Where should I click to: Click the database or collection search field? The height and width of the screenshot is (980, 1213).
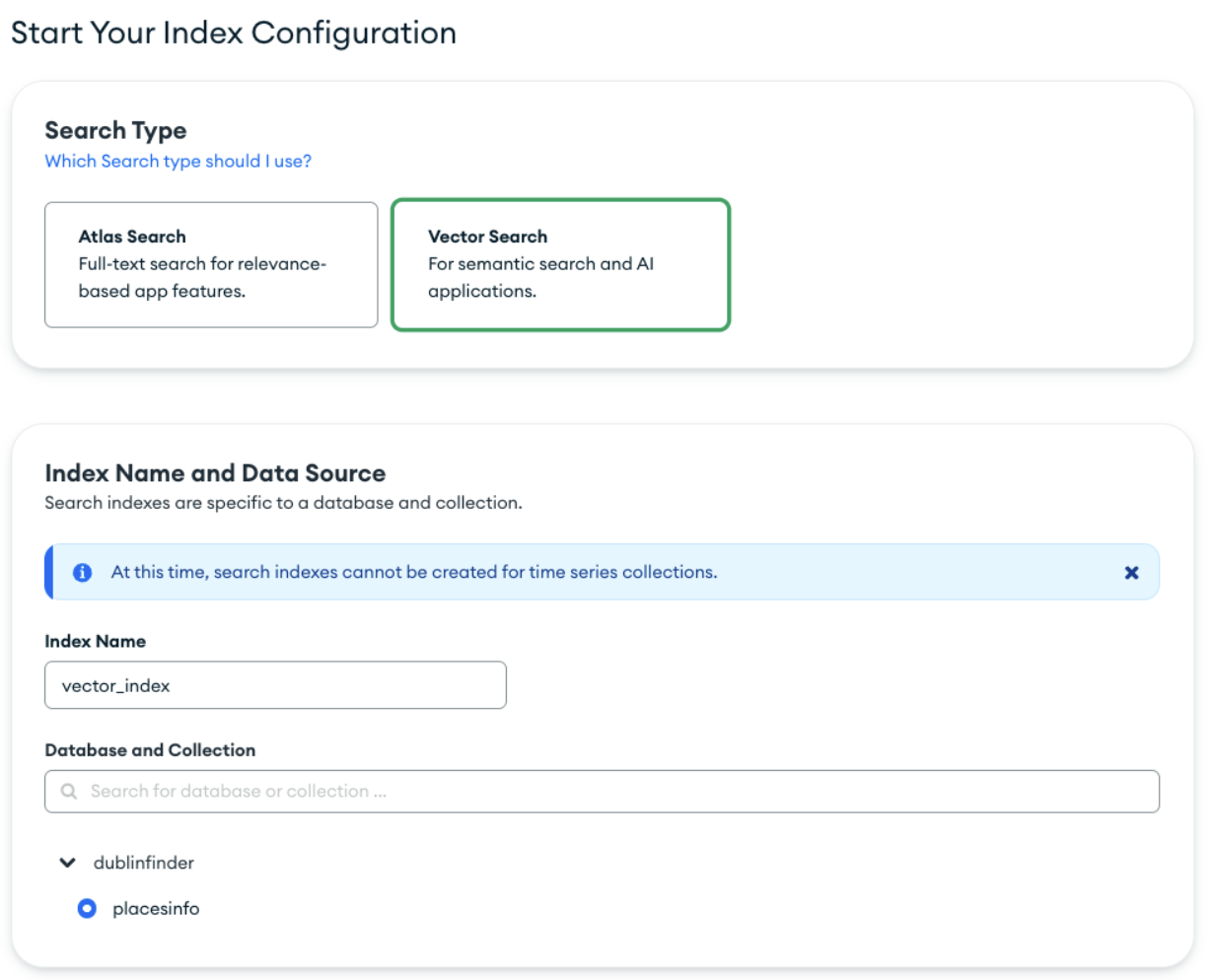coord(602,792)
